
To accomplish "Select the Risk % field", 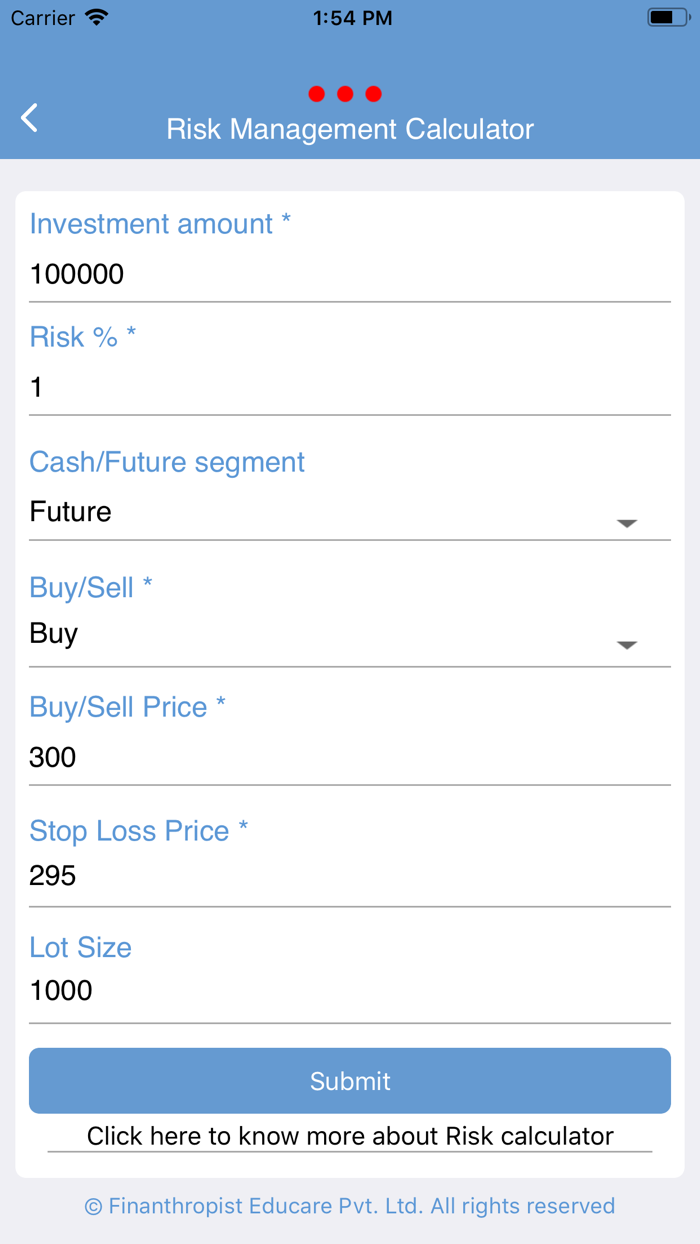I will 350,387.
